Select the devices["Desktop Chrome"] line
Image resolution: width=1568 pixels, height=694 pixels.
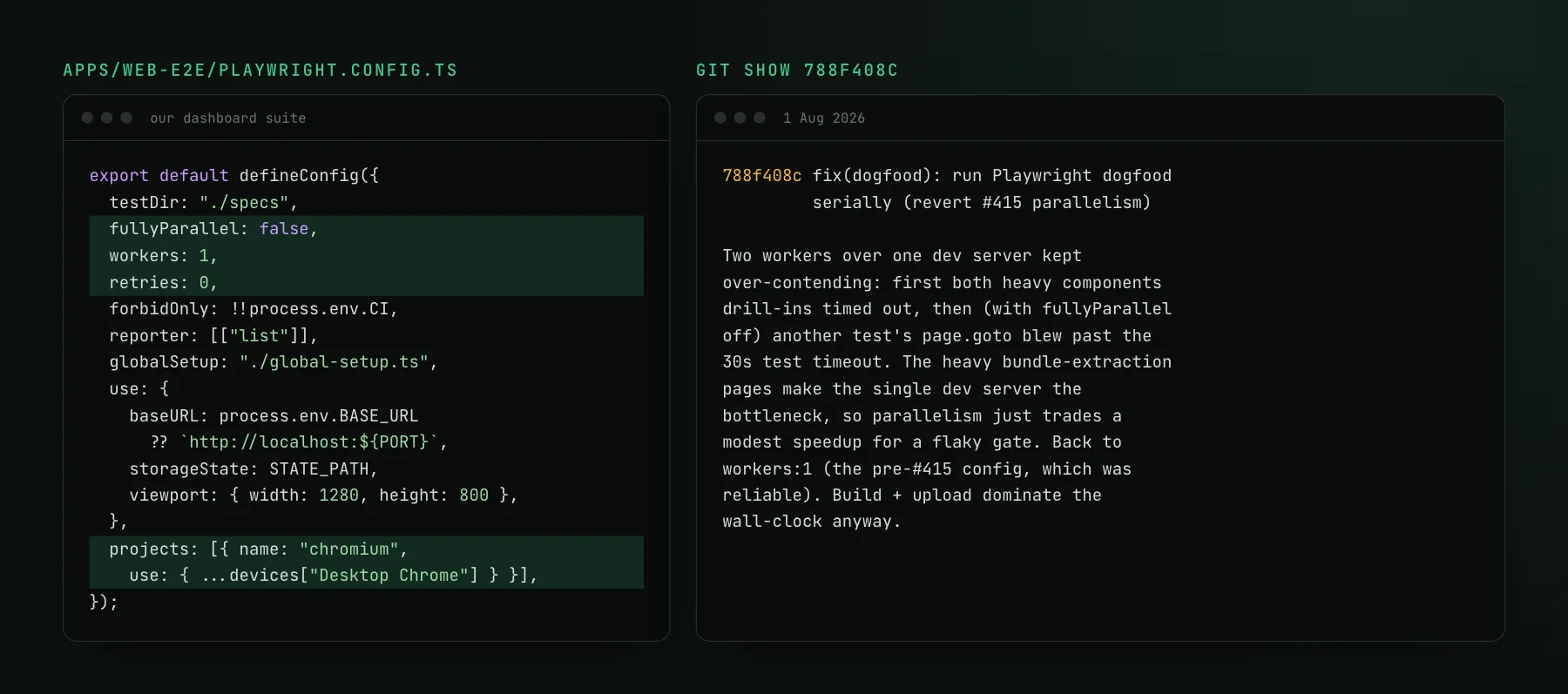click(367, 576)
